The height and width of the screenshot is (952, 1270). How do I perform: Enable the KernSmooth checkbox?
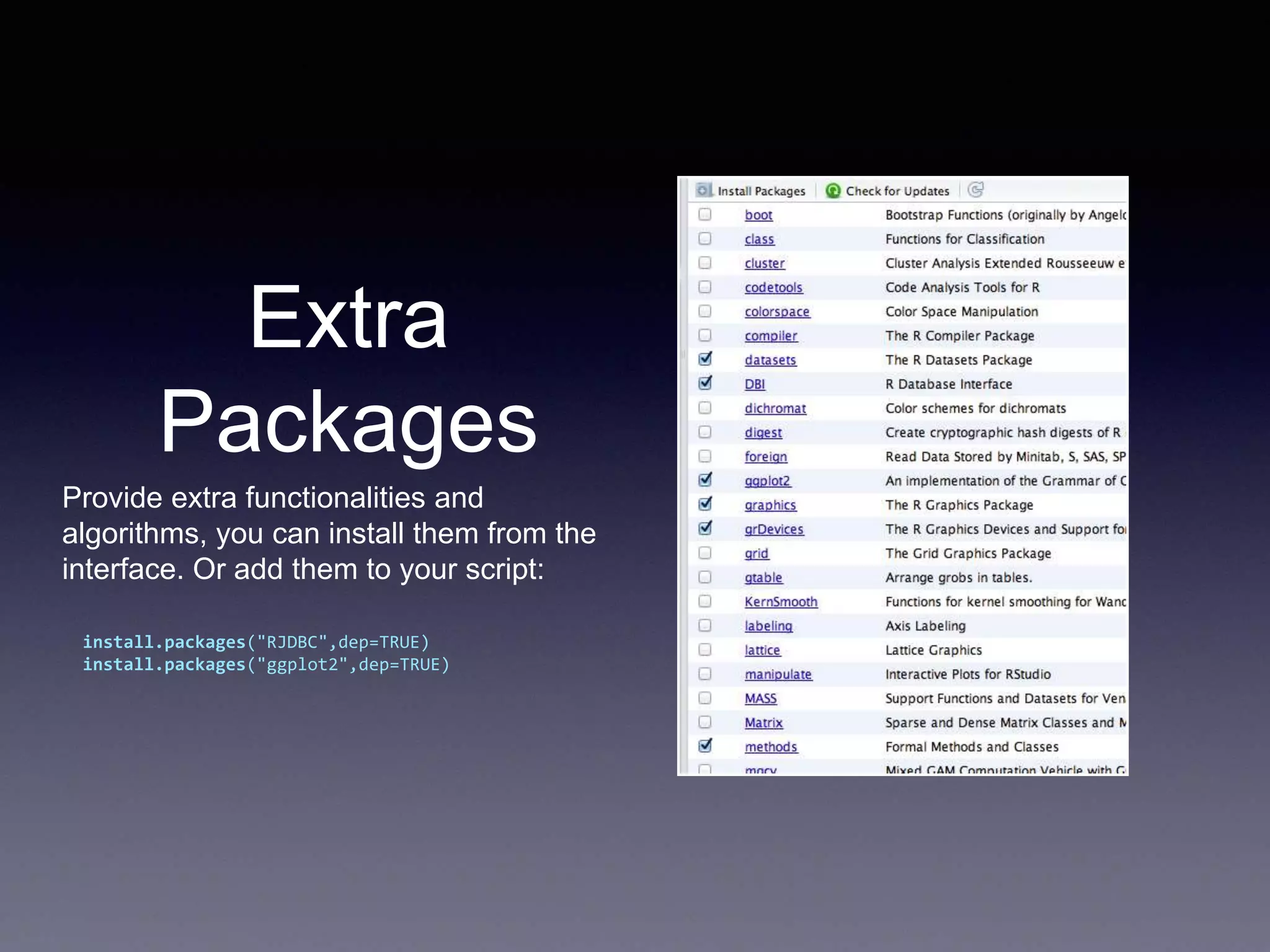[705, 601]
